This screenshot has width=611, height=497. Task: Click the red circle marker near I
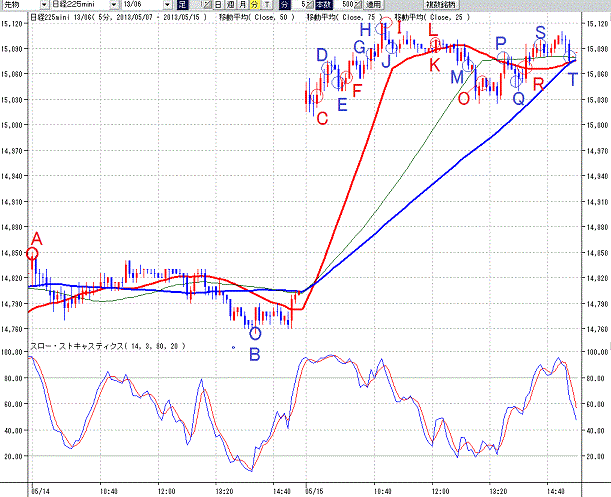(386, 22)
